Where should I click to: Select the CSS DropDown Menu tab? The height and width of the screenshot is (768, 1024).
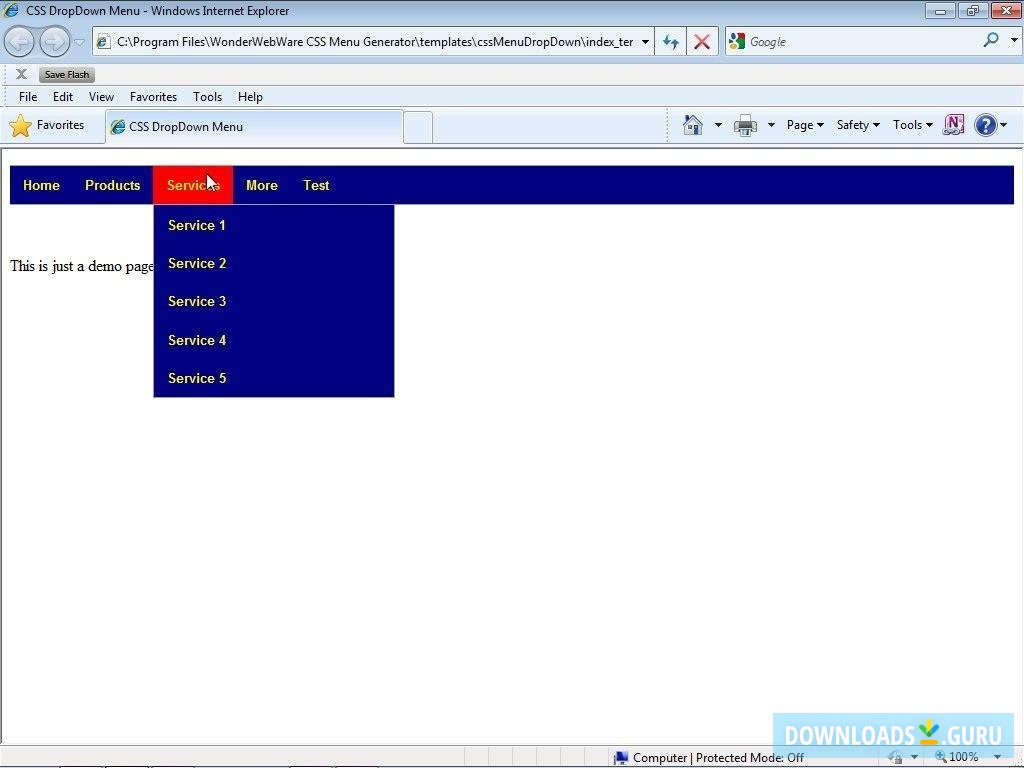[x=254, y=127]
